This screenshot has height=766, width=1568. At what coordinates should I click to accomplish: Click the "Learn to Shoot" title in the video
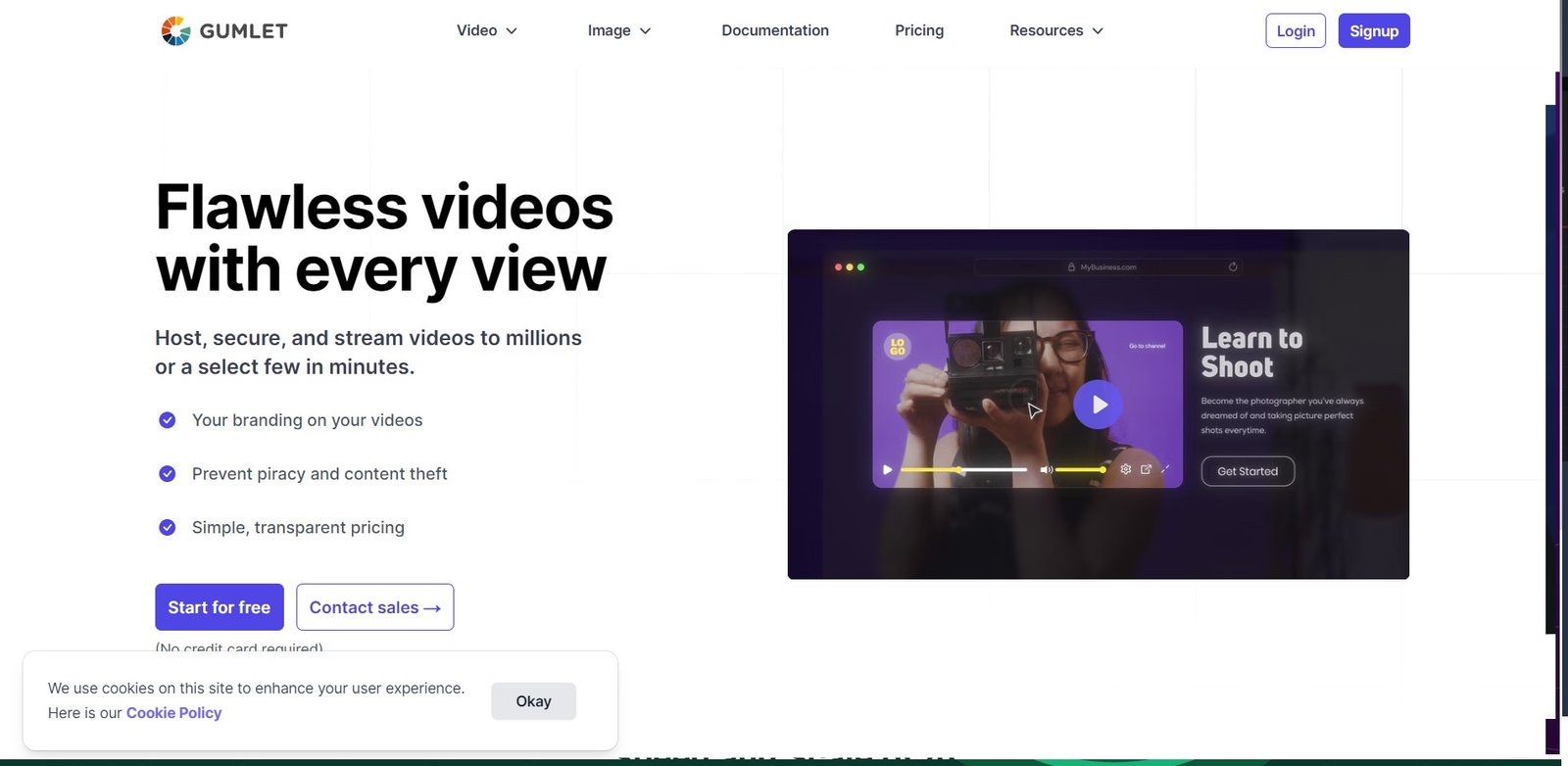pos(1251,353)
